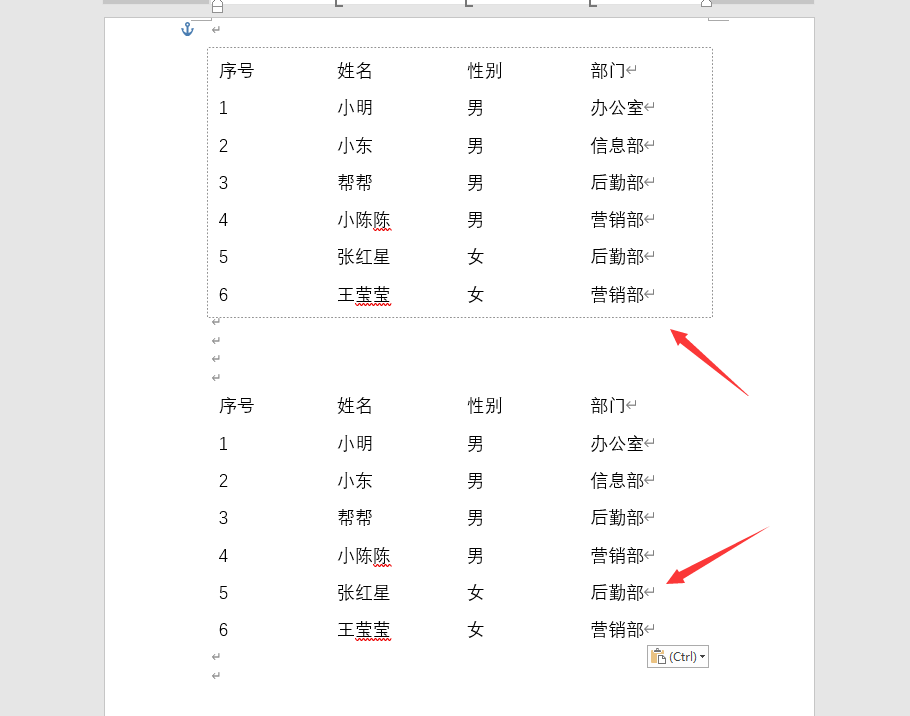
Task: Click 小明 in the pasted copy below
Action: tap(355, 444)
